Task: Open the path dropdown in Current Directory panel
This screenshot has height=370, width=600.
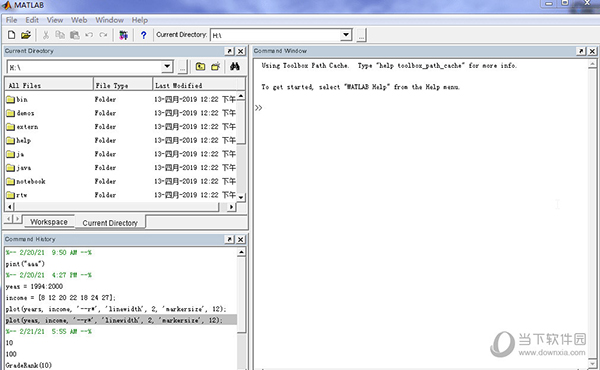Action: pyautogui.click(x=167, y=67)
